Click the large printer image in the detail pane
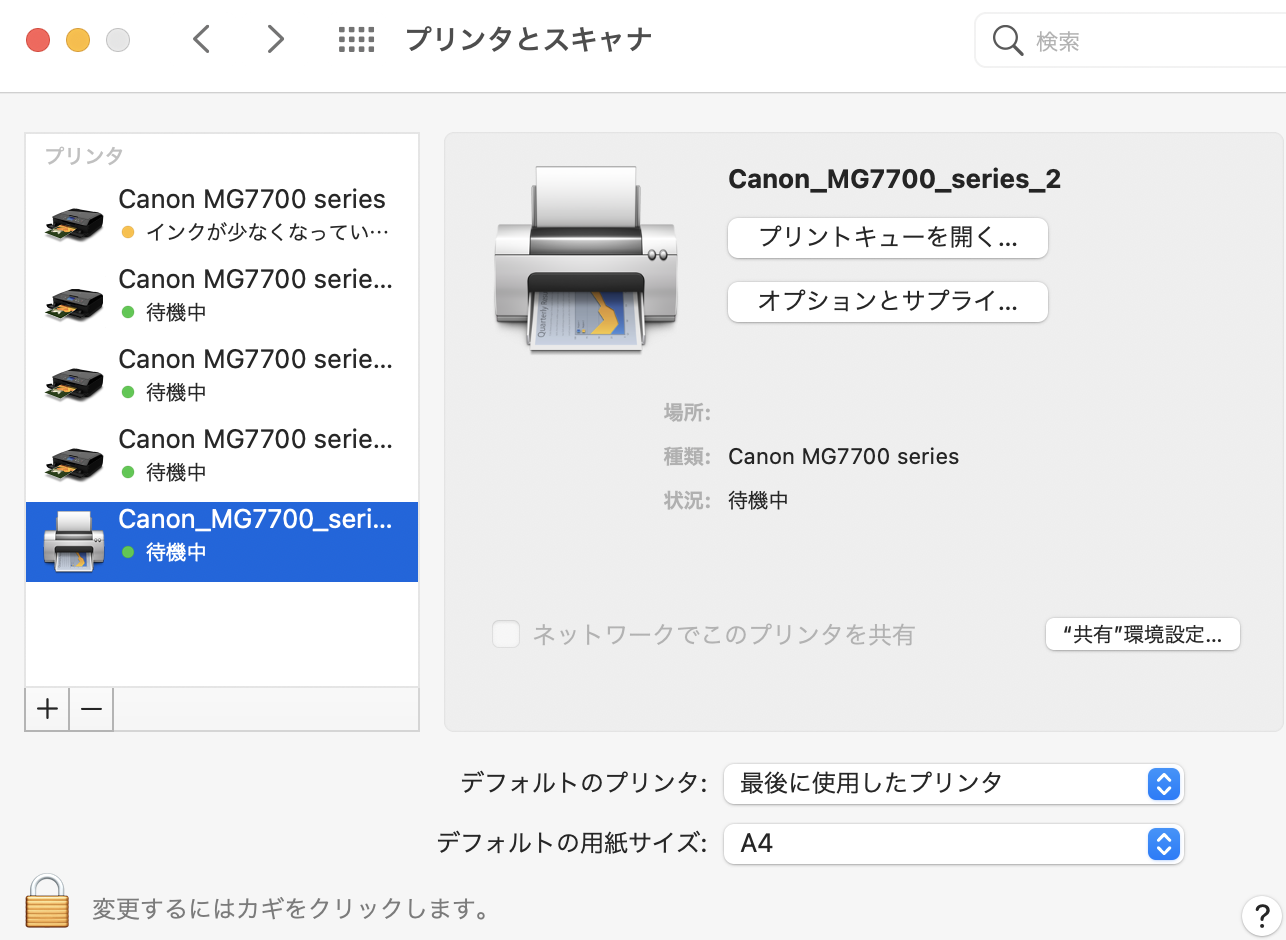 (586, 258)
